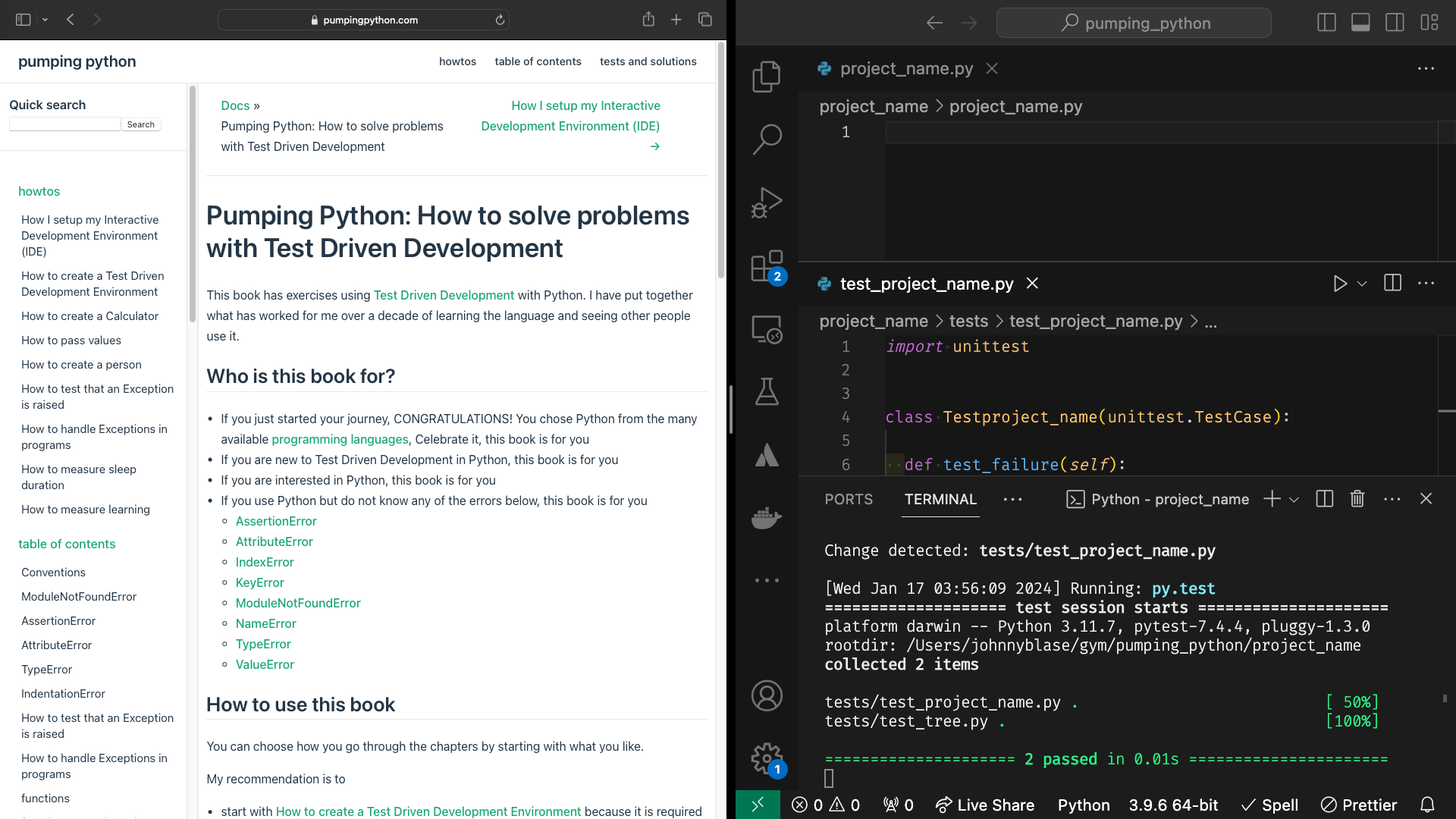
Task: Open the Remote Explorer view
Action: click(767, 329)
